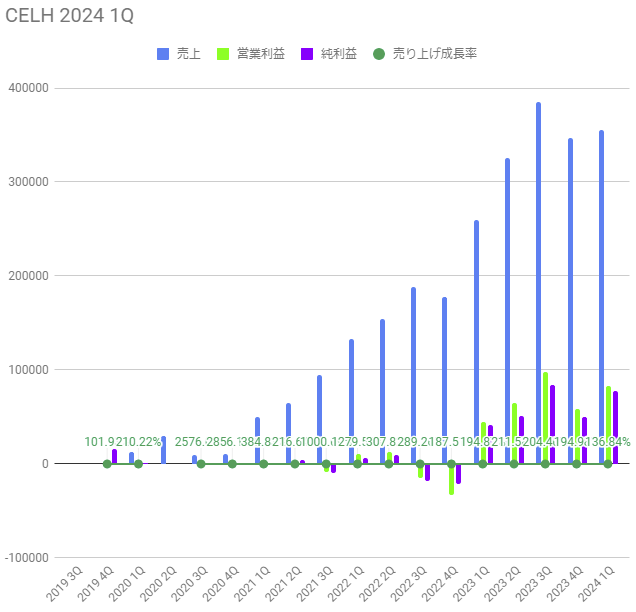Viewport: 636px width, 612px height.
Task: Click the blue 売上 bar for 2024 1Q
Action: click(601, 297)
